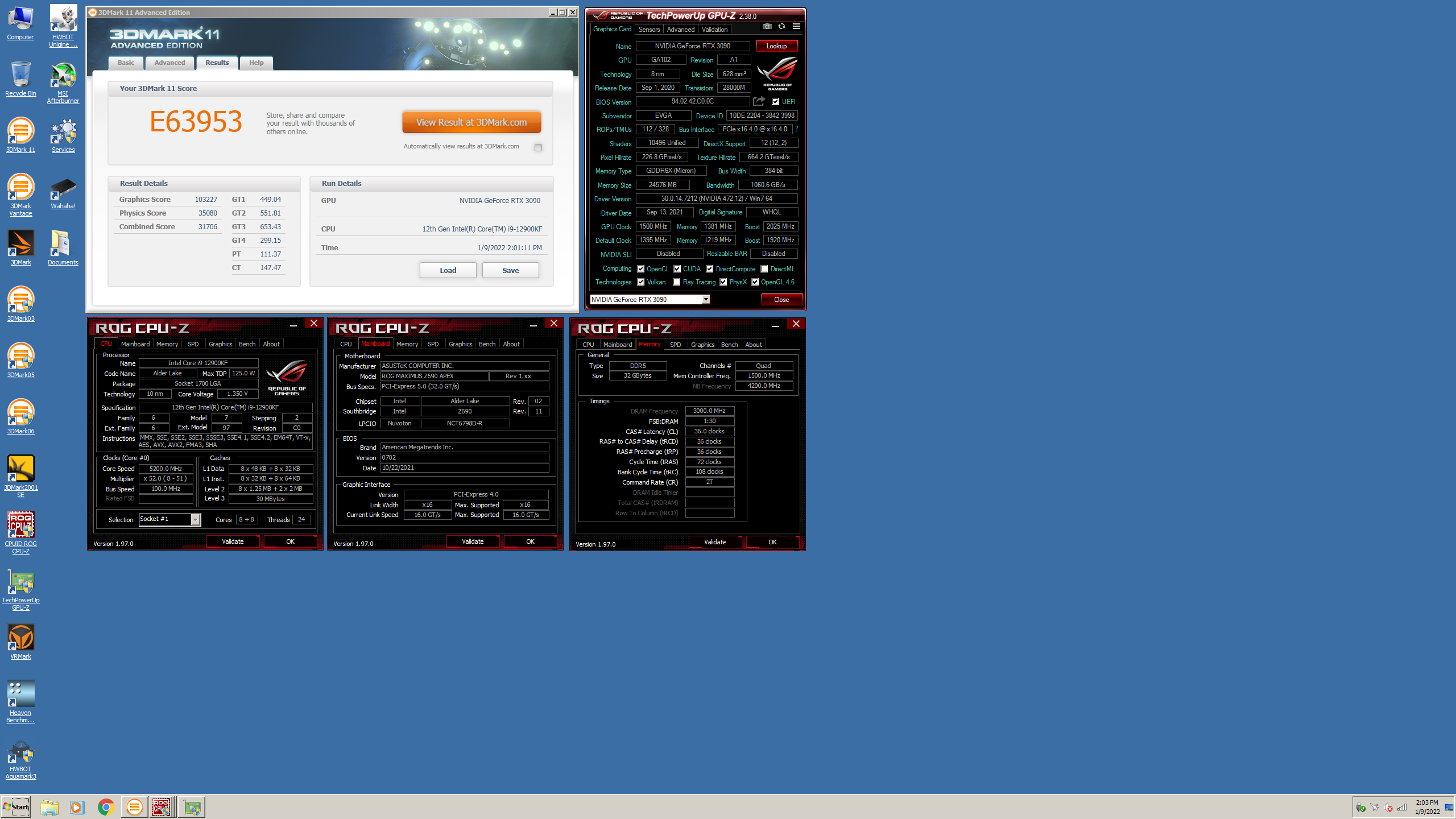
Task: Click Close button in GPU-Z
Action: (781, 300)
